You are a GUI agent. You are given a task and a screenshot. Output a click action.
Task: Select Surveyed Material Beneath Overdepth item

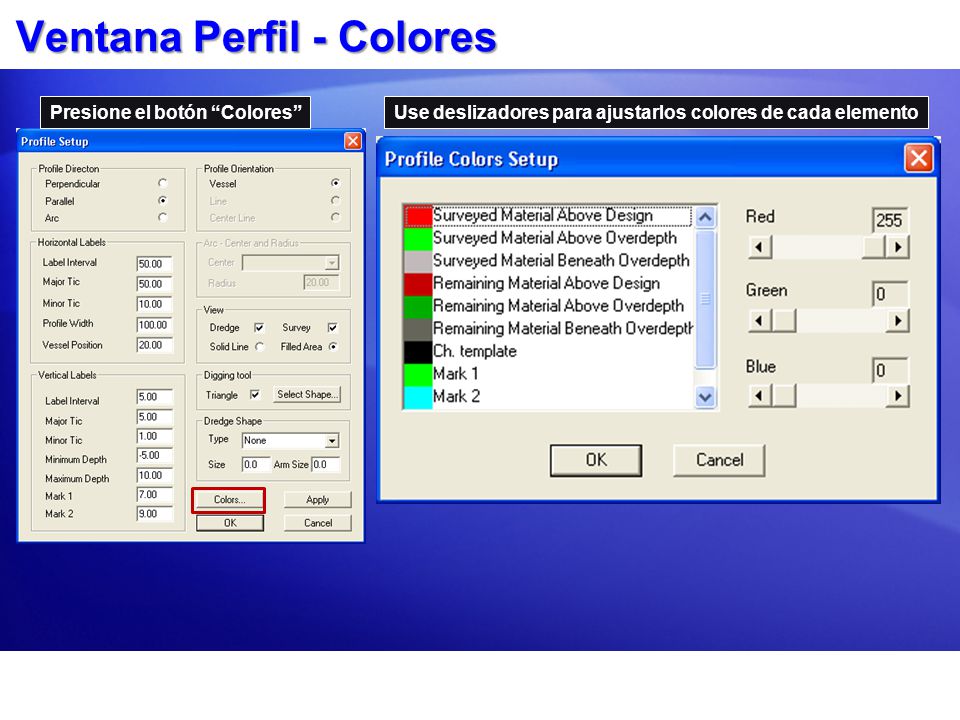(548, 261)
